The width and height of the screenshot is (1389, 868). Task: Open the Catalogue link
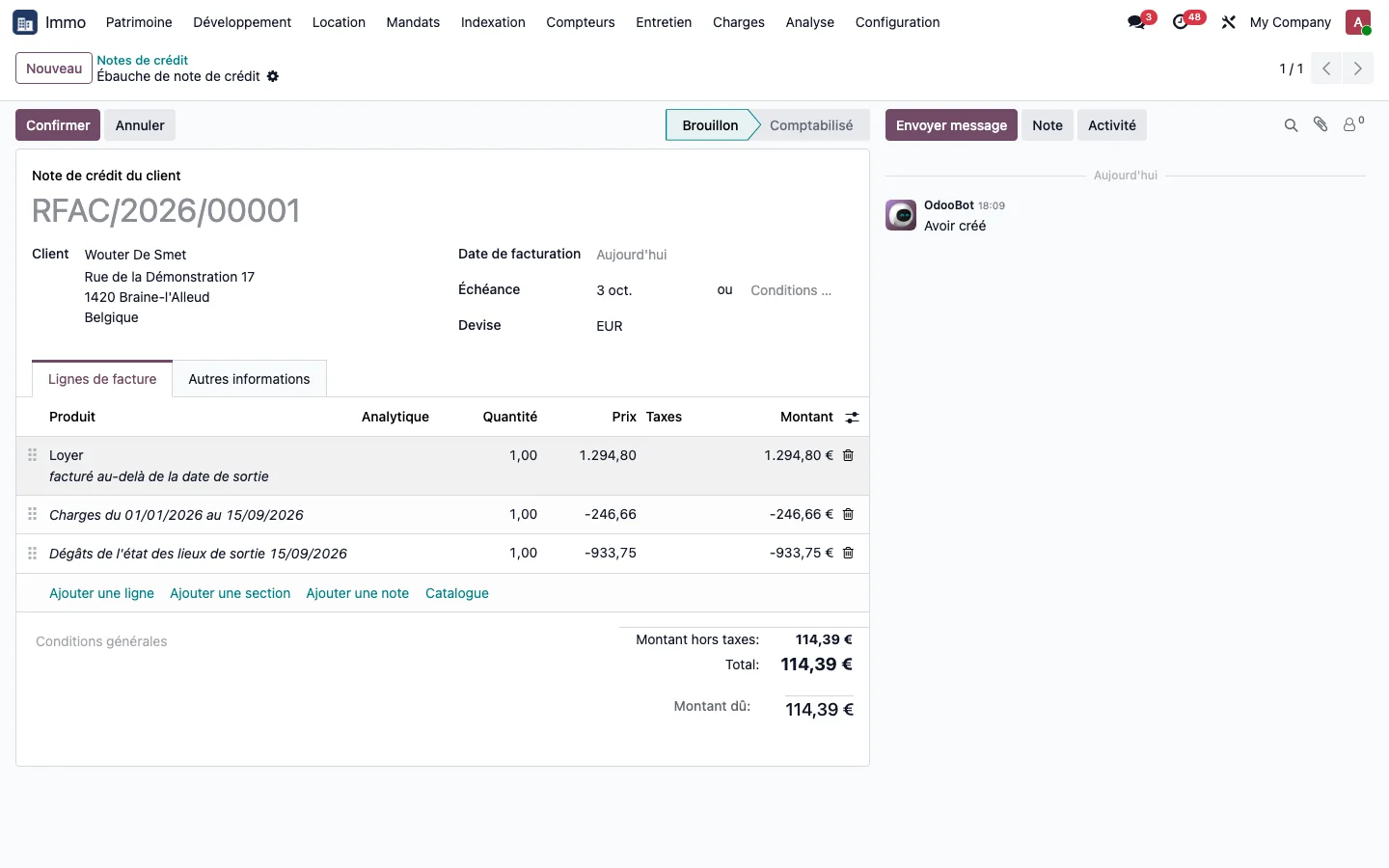point(457,593)
